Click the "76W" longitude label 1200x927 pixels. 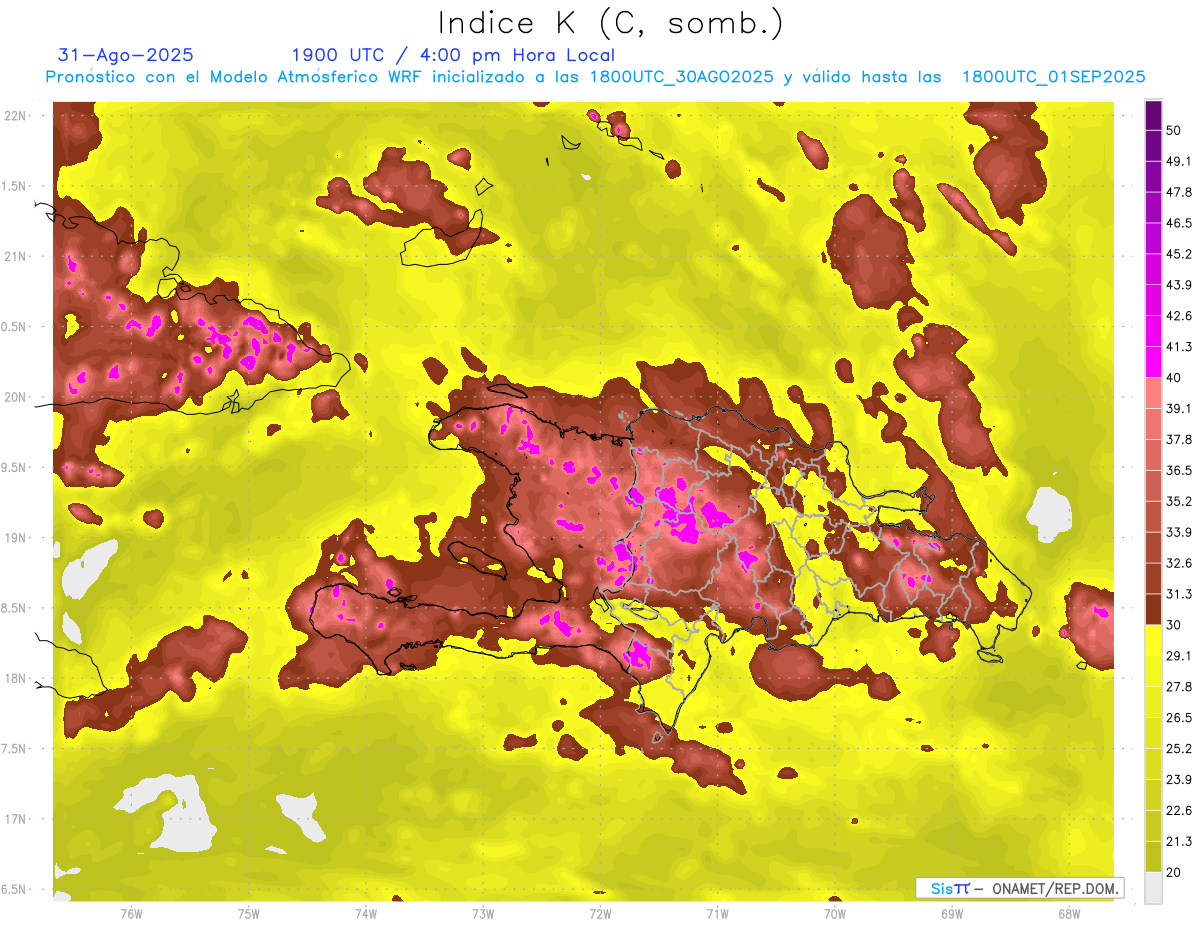[x=131, y=914]
